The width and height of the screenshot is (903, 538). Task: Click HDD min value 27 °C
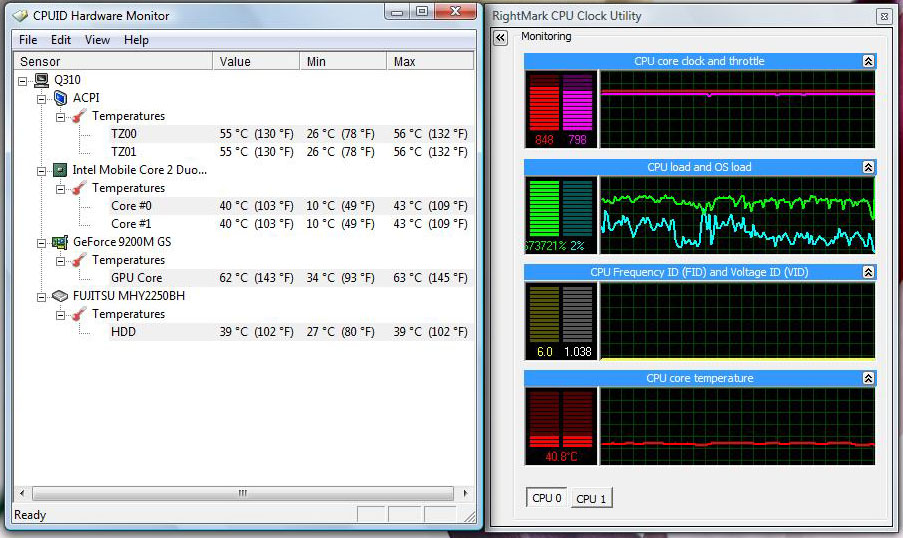pyautogui.click(x=340, y=332)
